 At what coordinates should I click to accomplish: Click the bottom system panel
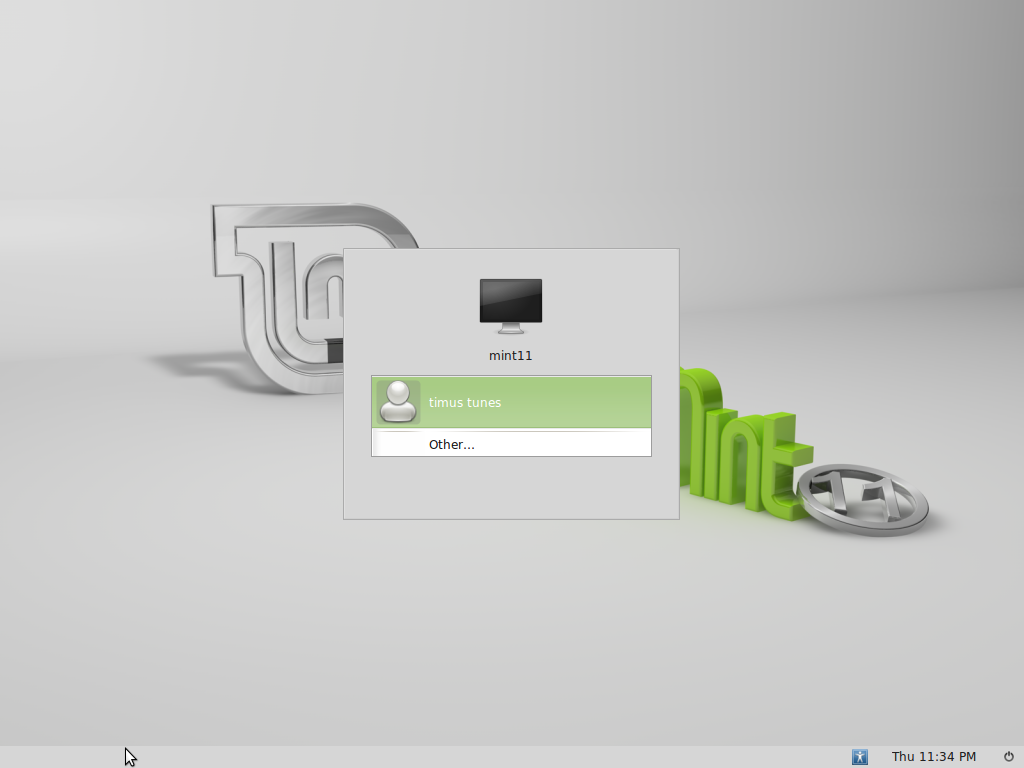(500, 757)
